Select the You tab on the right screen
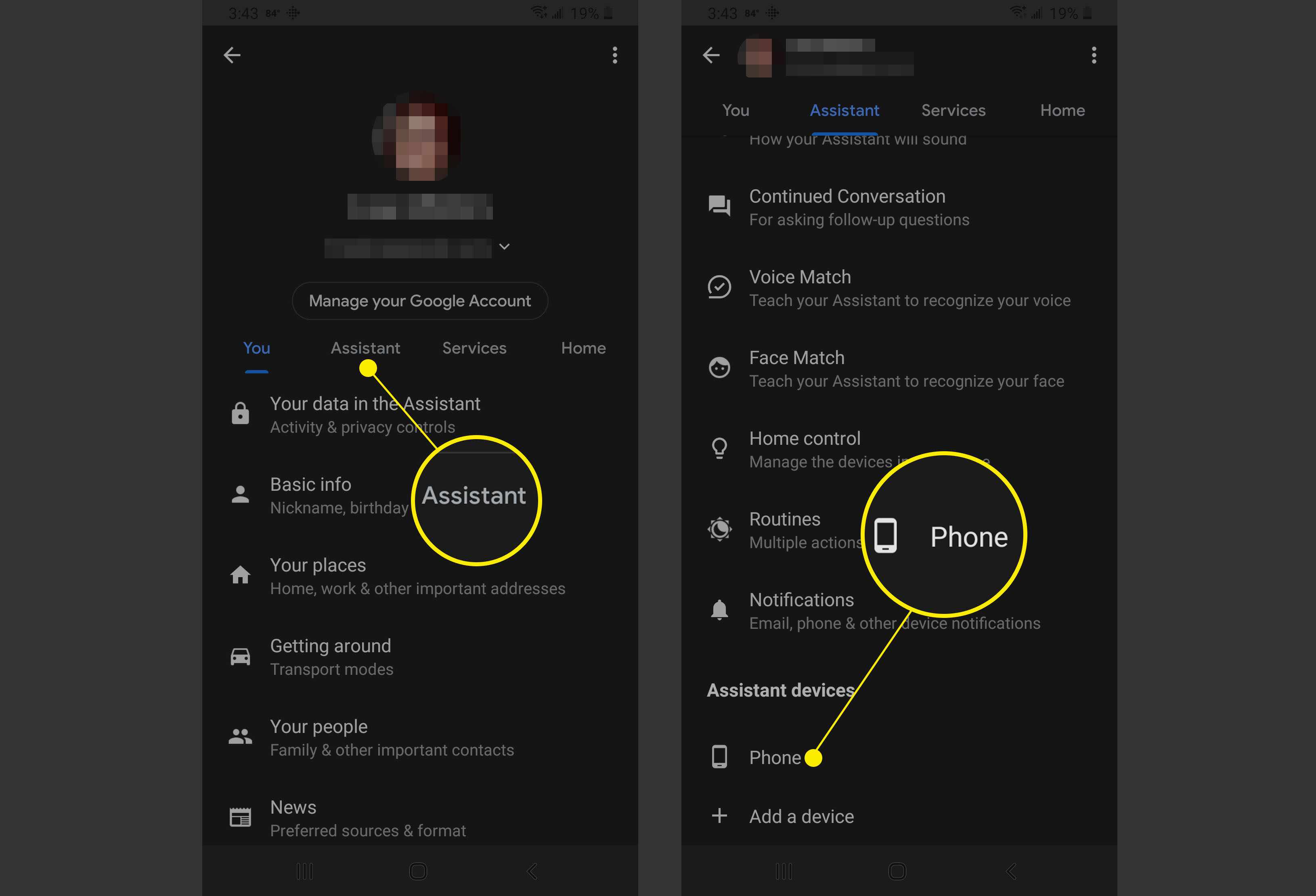Image resolution: width=1316 pixels, height=896 pixels. (x=736, y=110)
